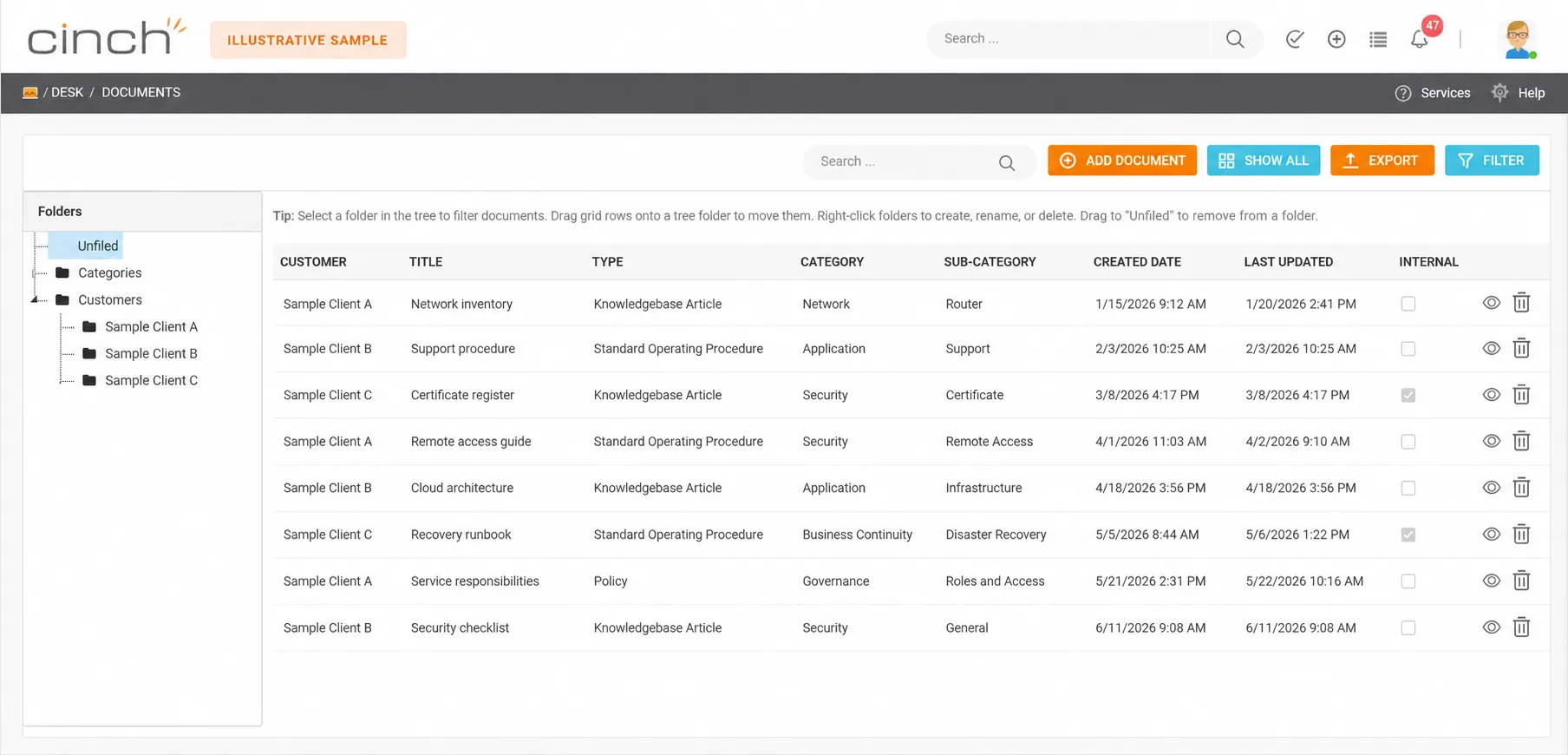Go to DESK in the breadcrumb

tap(67, 93)
